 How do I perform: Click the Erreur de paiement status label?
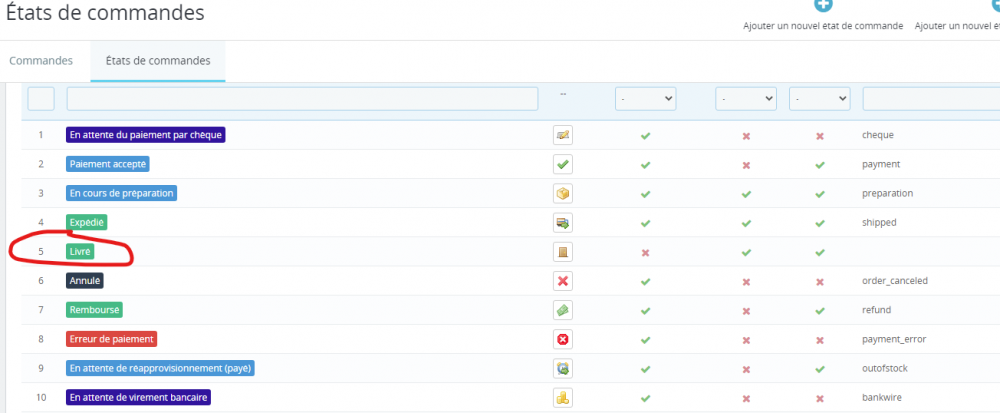click(111, 339)
